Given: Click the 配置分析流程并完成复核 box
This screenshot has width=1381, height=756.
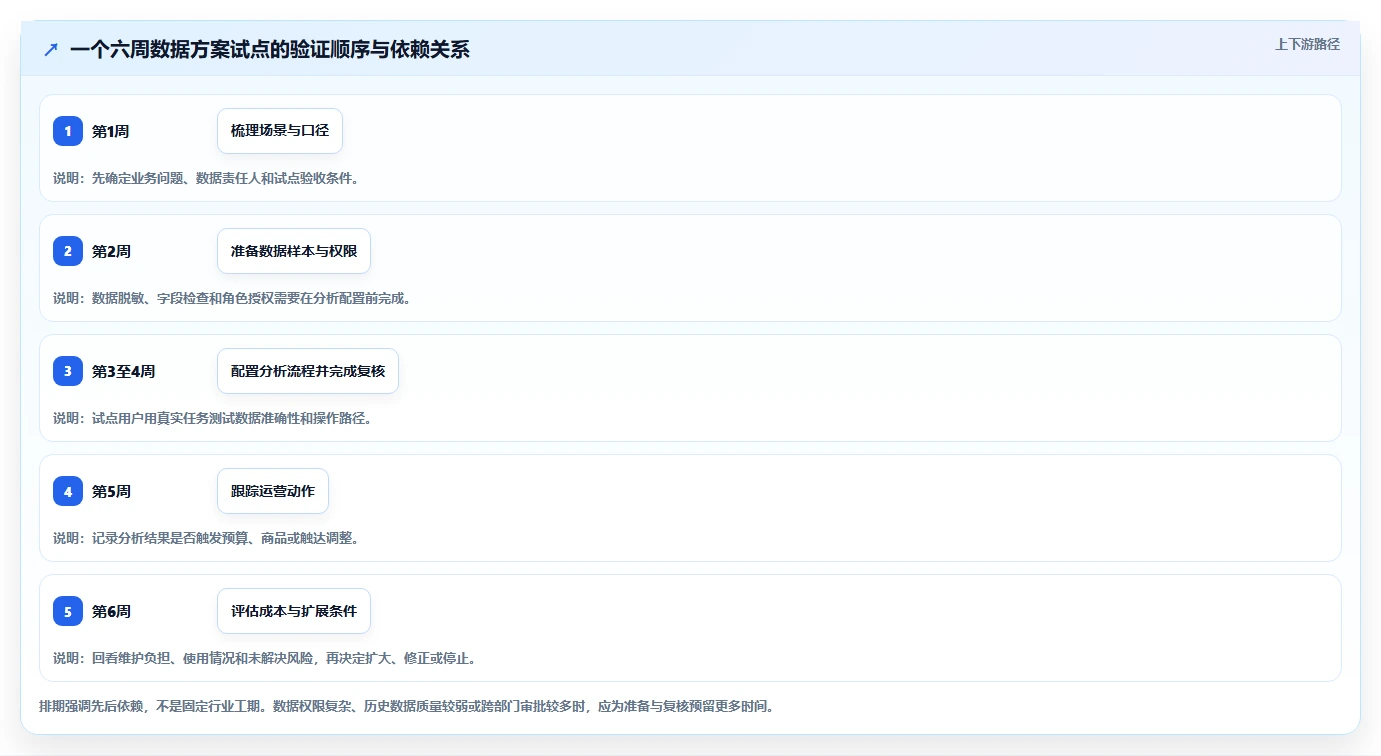Looking at the screenshot, I should pyautogui.click(x=308, y=371).
